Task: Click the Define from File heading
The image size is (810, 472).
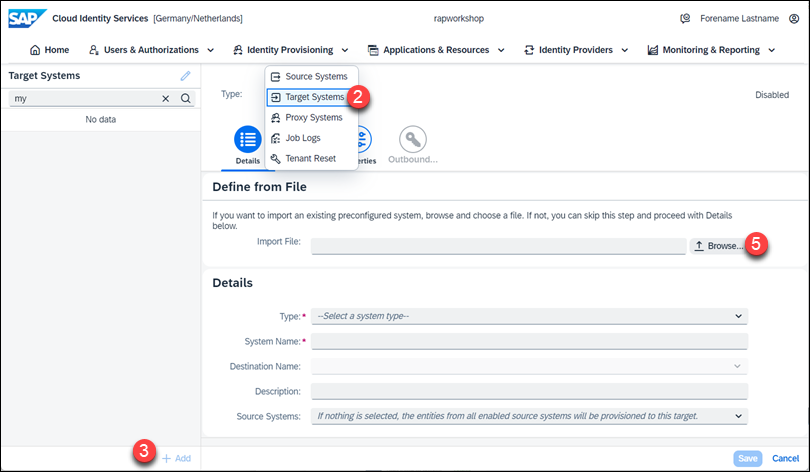Action: pos(259,187)
